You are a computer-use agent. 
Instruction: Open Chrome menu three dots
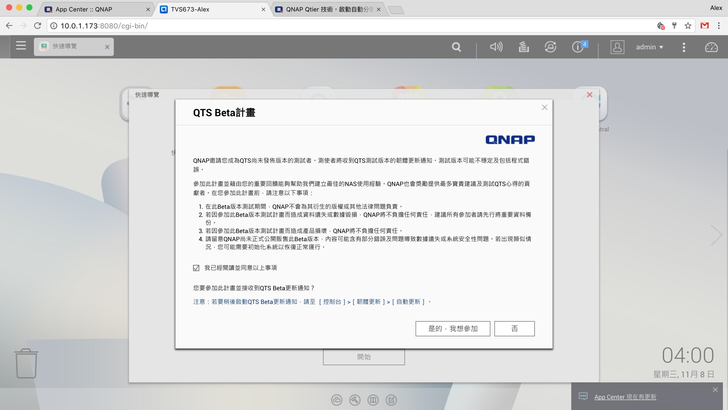[719, 26]
